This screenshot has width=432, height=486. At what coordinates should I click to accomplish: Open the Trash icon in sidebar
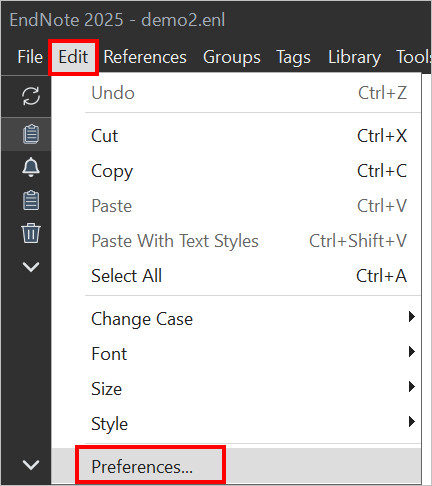click(31, 233)
